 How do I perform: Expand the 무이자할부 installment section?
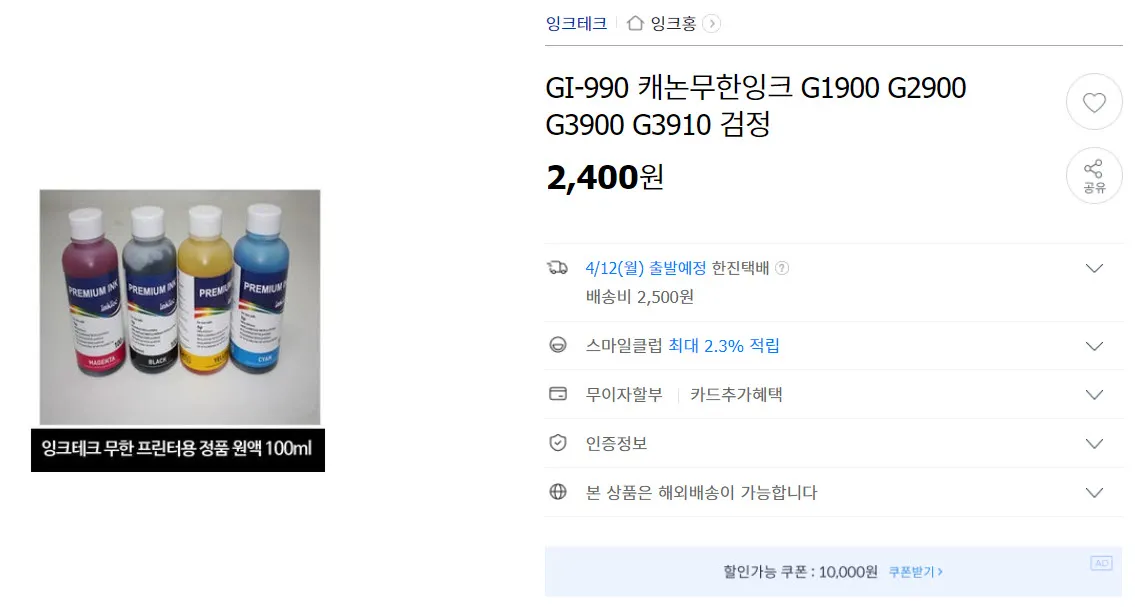pos(1094,394)
